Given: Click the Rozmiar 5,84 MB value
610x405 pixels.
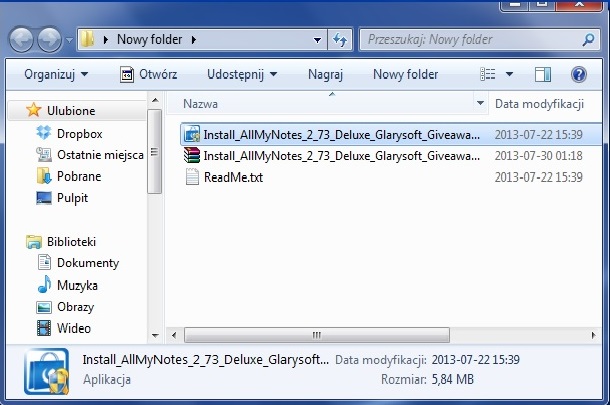Looking at the screenshot, I should point(453,379).
